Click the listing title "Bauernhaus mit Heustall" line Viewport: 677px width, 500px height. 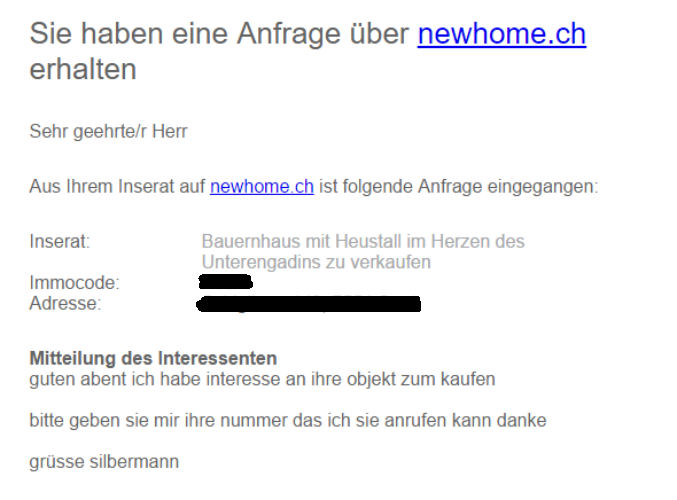click(363, 241)
